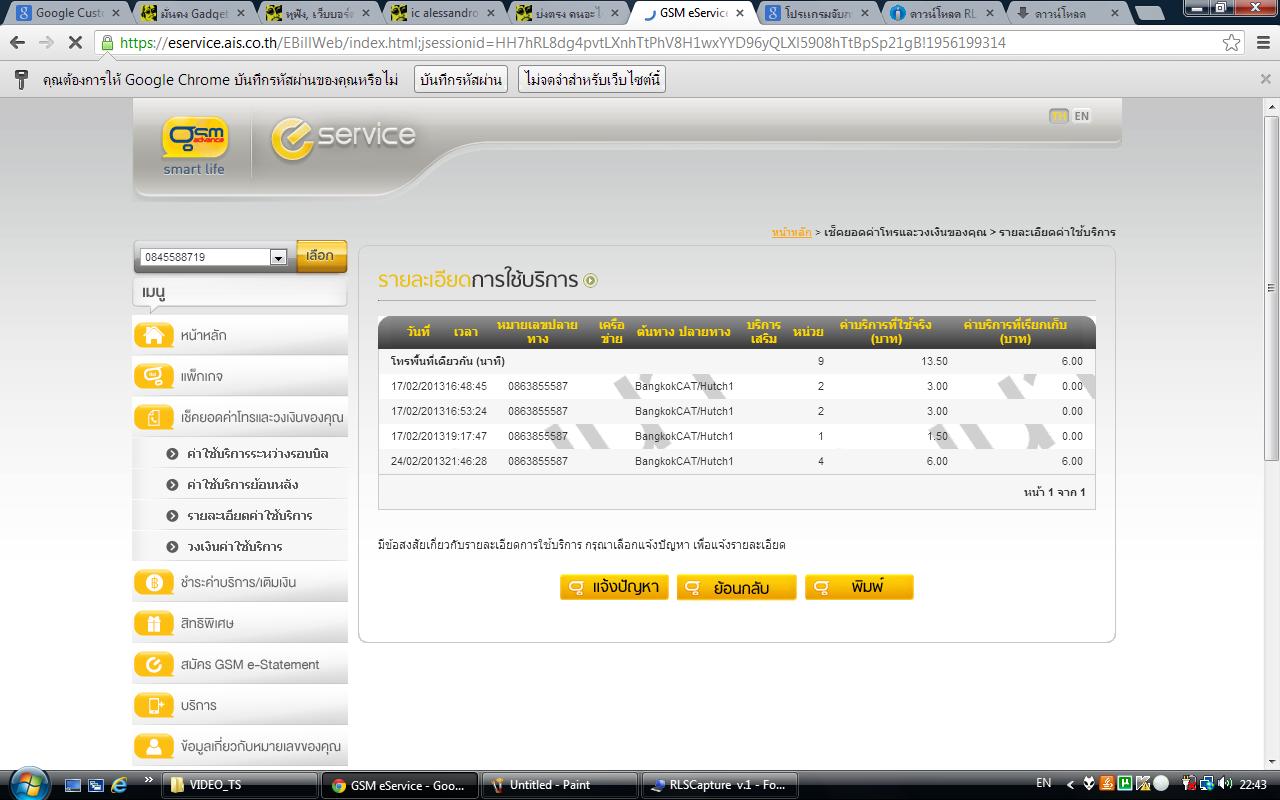The height and width of the screenshot is (800, 1280).
Task: Bookmark this page with the star icon
Action: click(x=1232, y=43)
